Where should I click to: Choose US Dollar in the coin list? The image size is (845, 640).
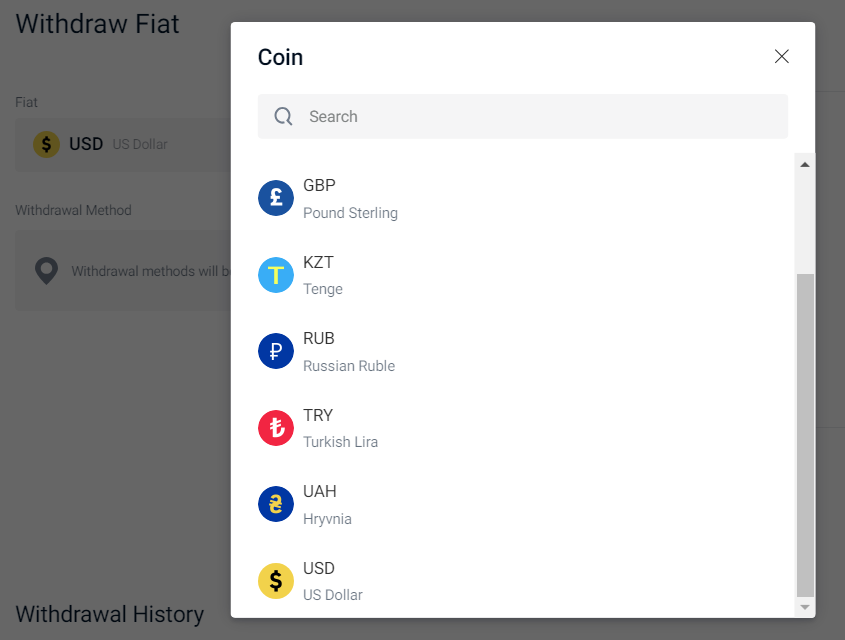523,581
